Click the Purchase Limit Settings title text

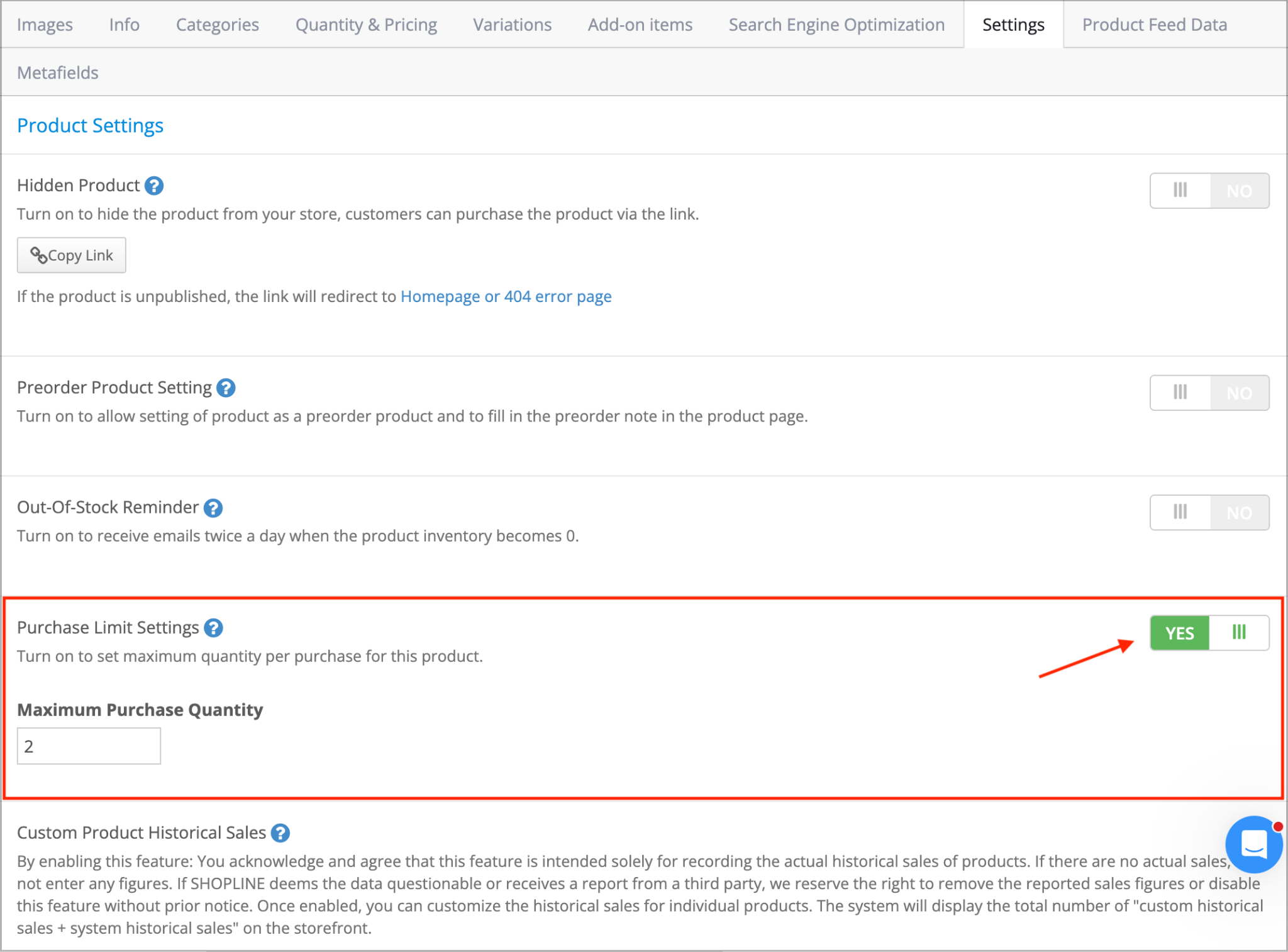pyautogui.click(x=108, y=627)
